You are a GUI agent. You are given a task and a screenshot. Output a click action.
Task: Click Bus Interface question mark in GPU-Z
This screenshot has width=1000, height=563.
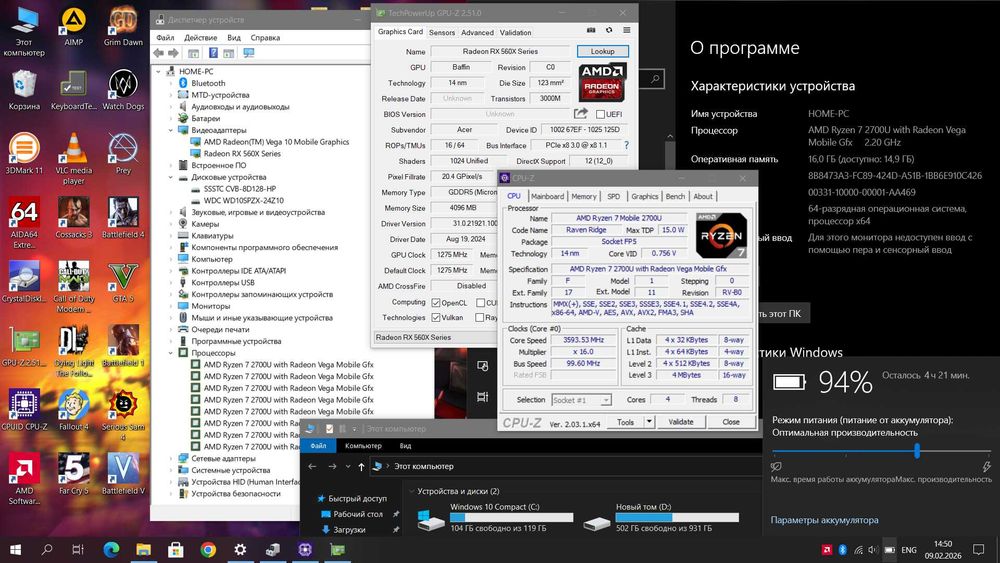[x=626, y=145]
